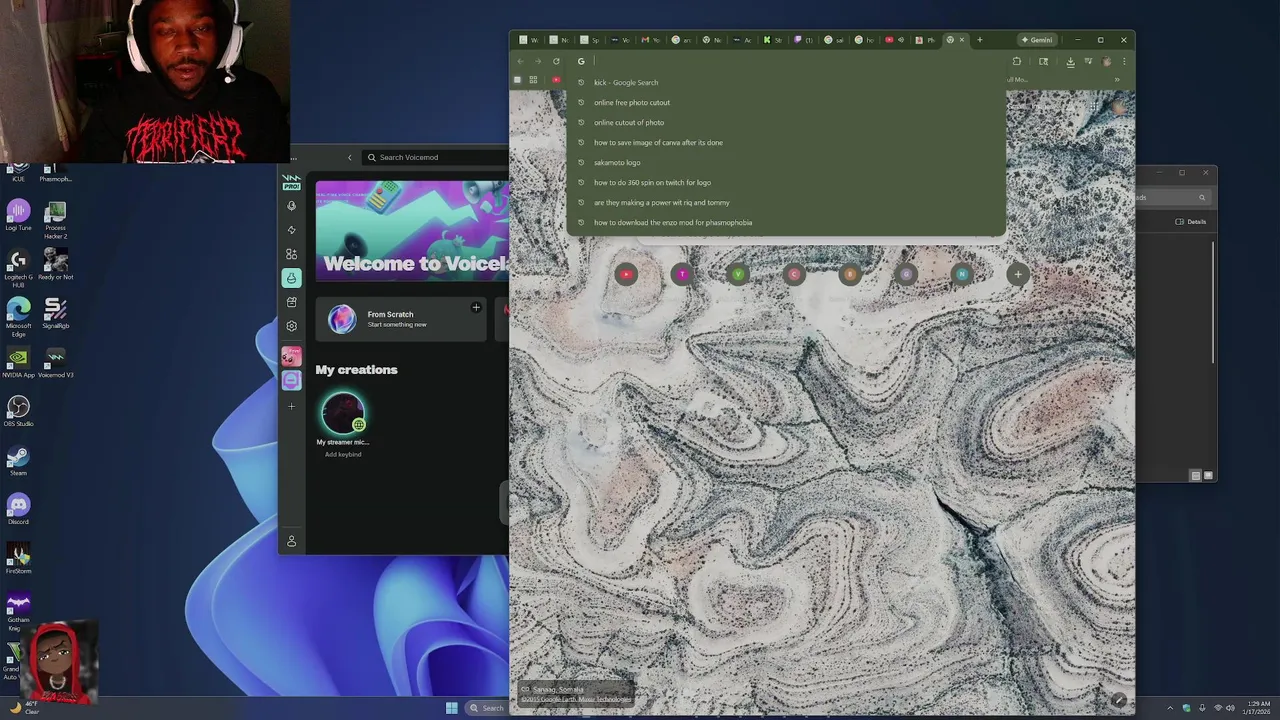The image size is (1280, 720).
Task: Open Voicemod settings gear icon
Action: tap(291, 326)
